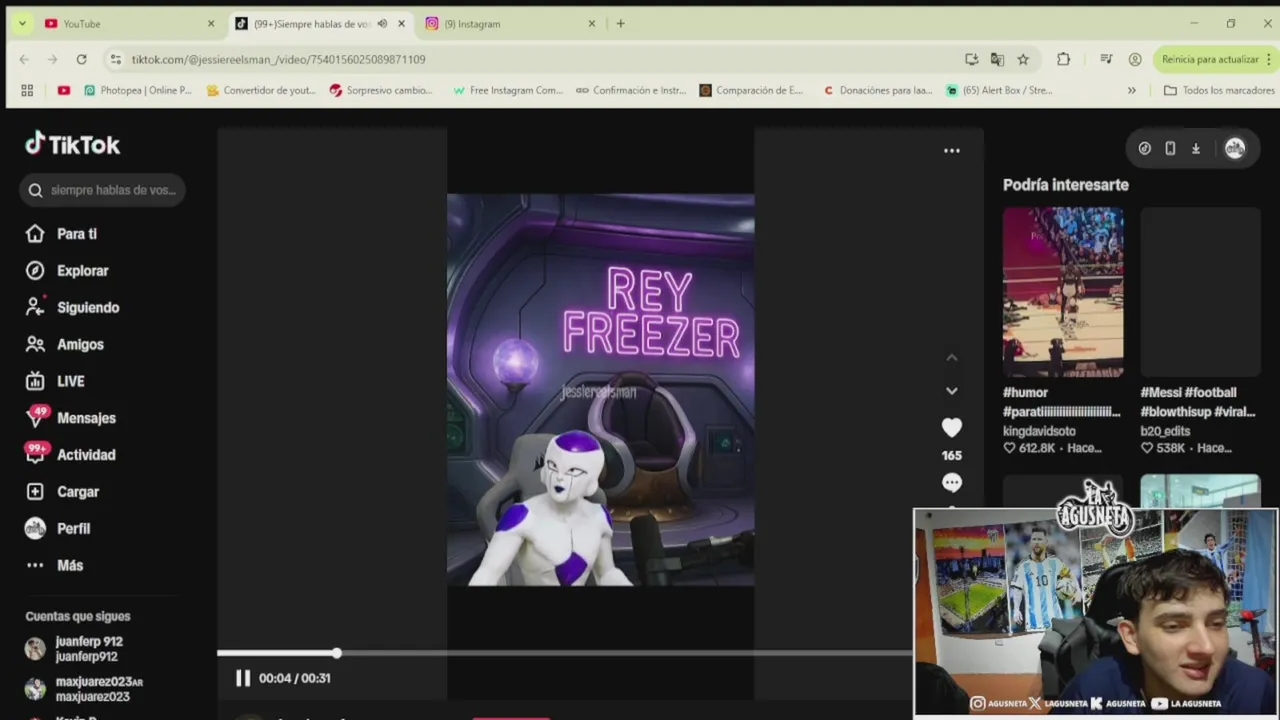Open the video three-dots options menu
The image size is (1280, 720).
click(x=952, y=151)
